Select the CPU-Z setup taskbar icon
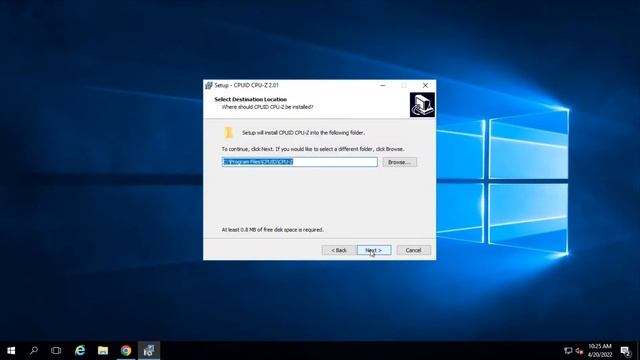Image resolution: width=640 pixels, height=360 pixels. tap(149, 351)
